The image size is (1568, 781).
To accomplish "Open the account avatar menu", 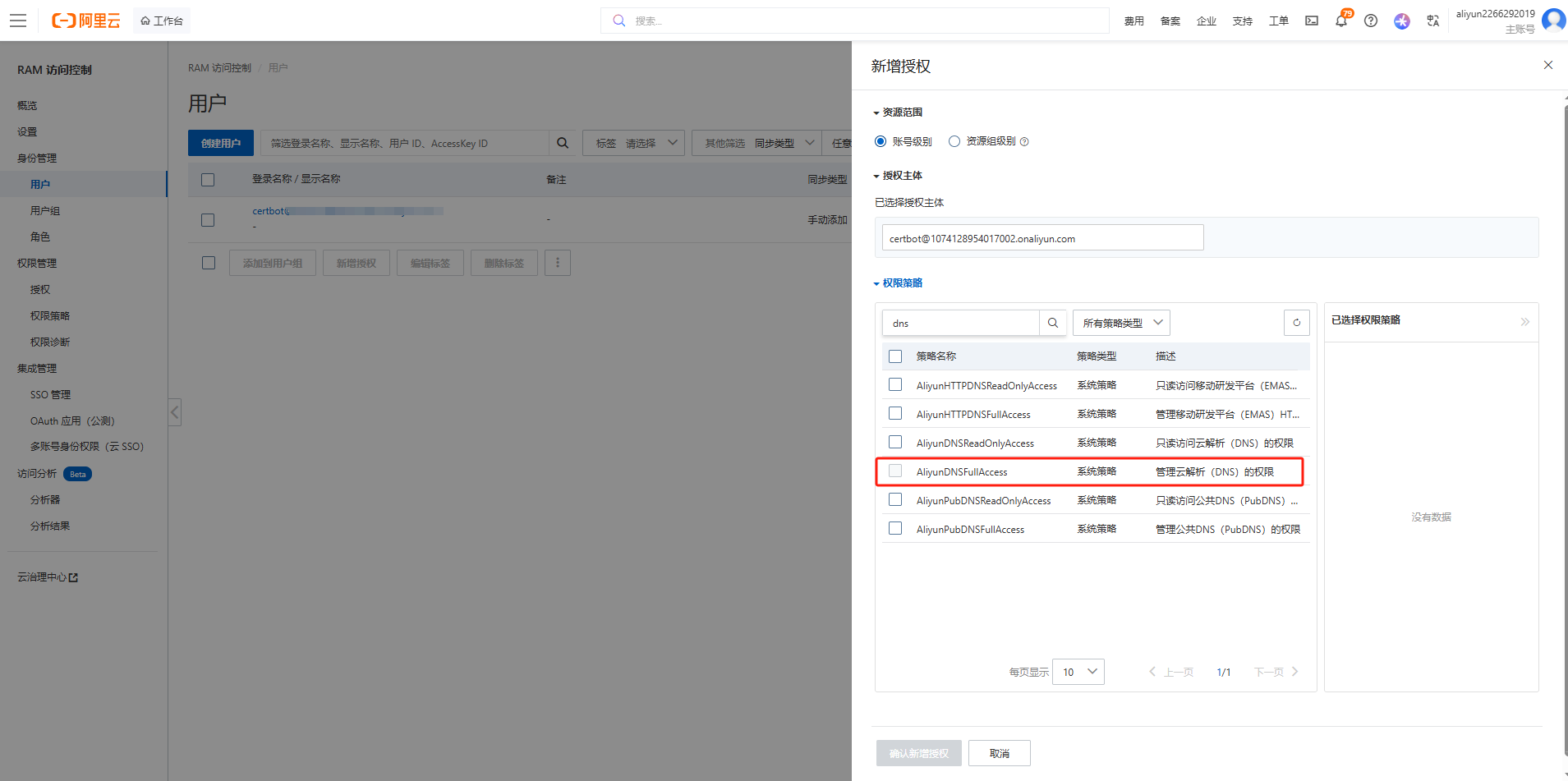I will coord(1554,20).
